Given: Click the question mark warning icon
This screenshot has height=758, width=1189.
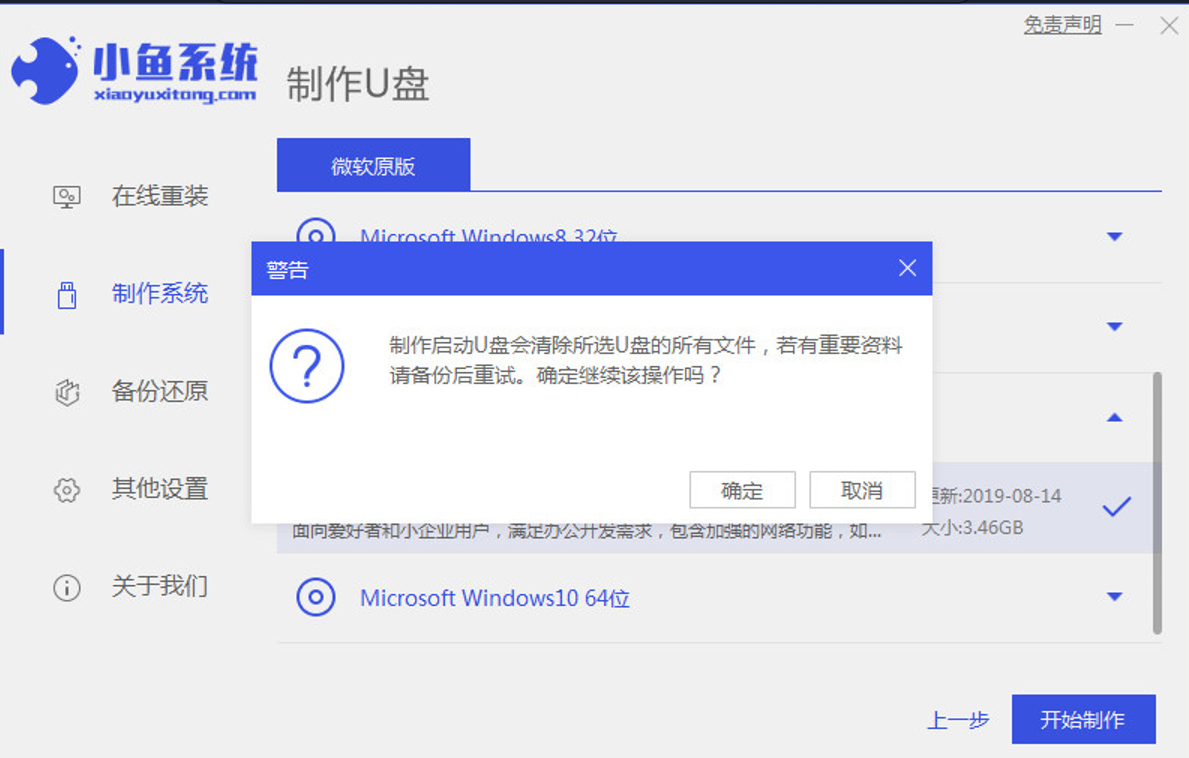Looking at the screenshot, I should coord(307,366).
